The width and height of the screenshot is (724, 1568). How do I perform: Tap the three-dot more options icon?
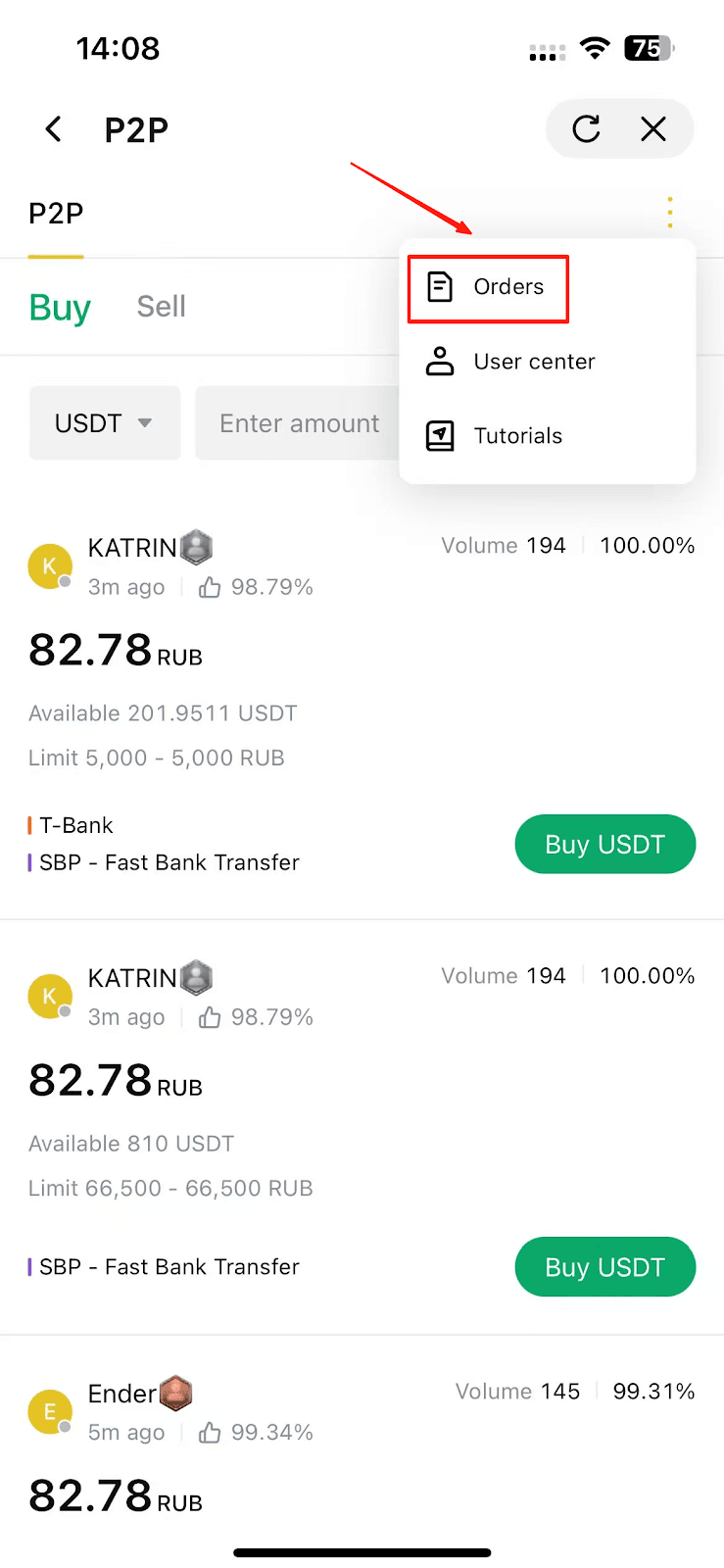tap(670, 212)
